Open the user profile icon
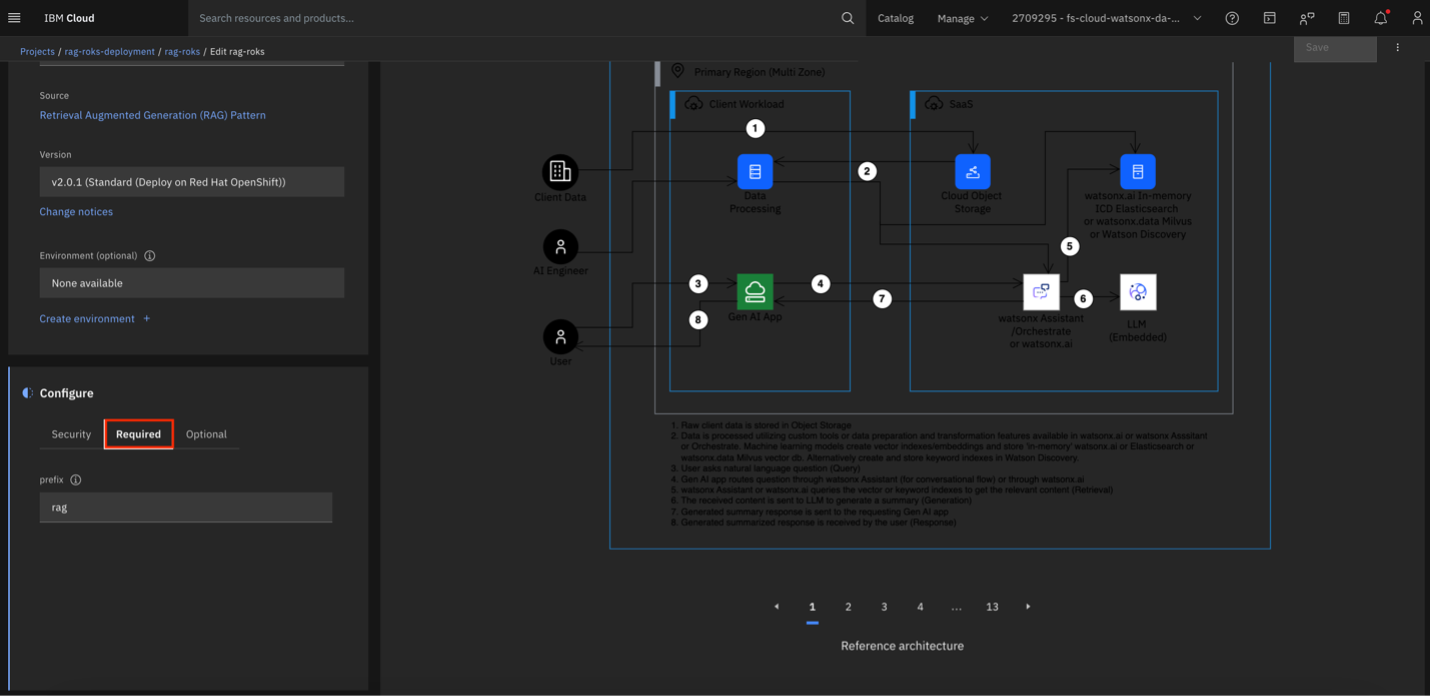This screenshot has width=1430, height=699. click(1416, 18)
